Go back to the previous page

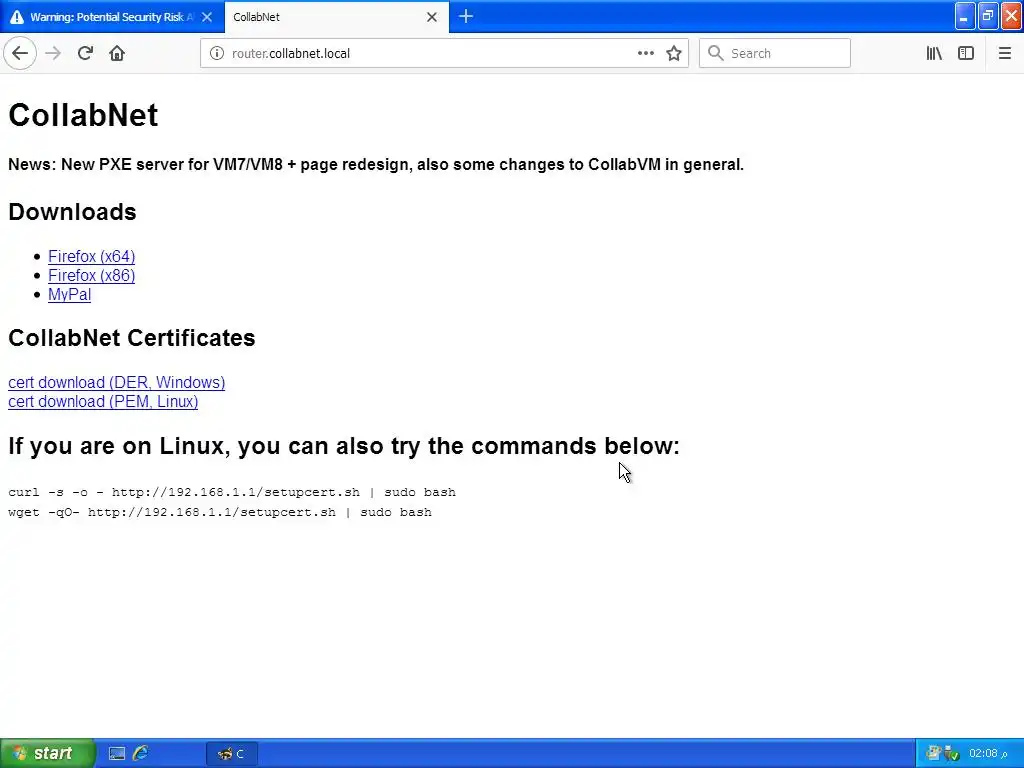[20, 53]
